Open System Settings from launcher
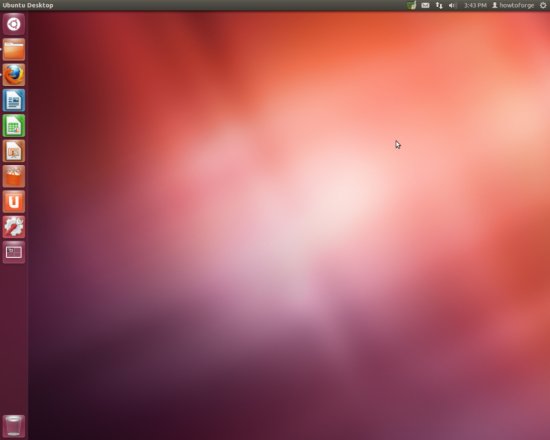 pos(14,227)
